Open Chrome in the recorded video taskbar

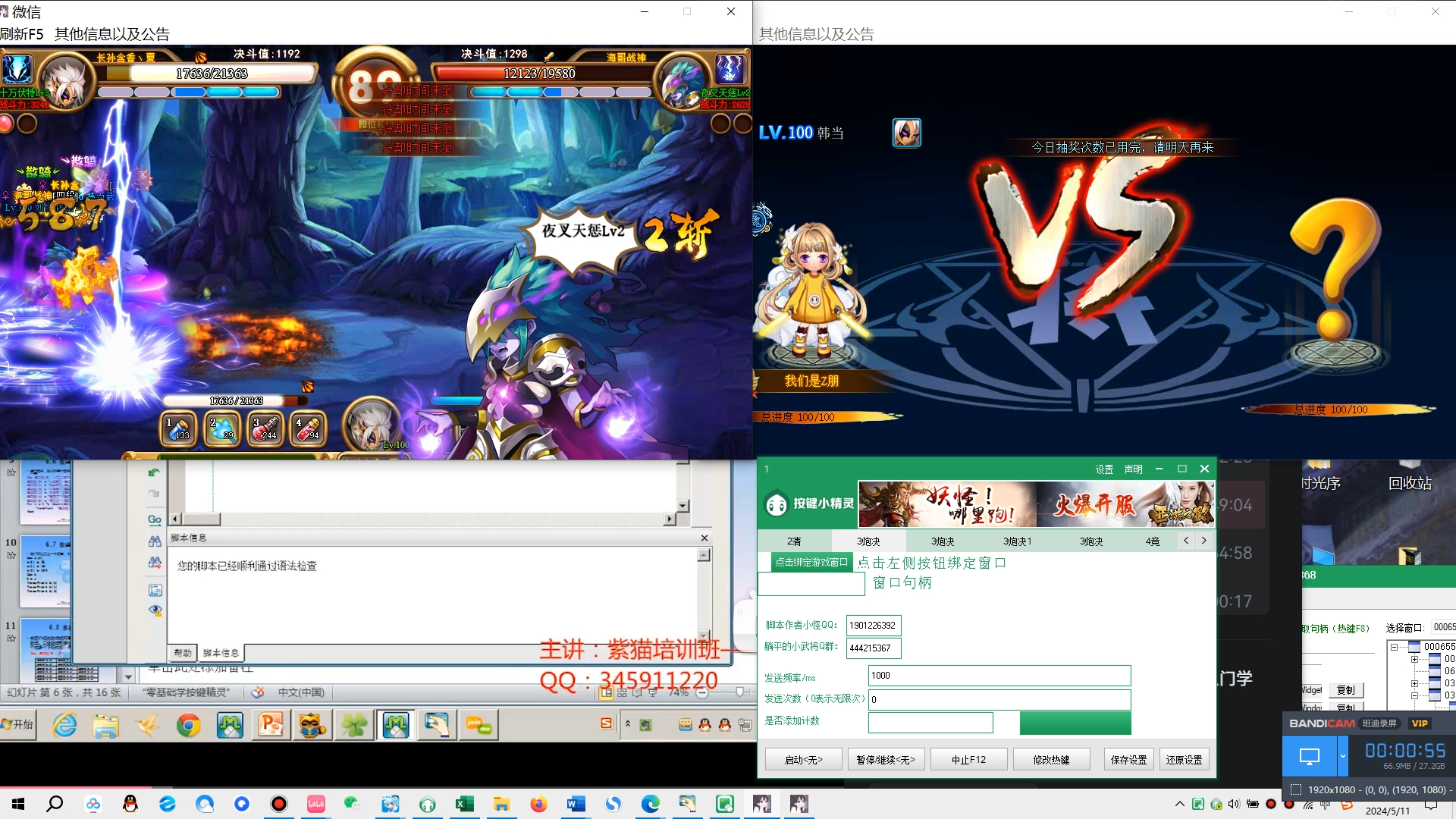188,726
